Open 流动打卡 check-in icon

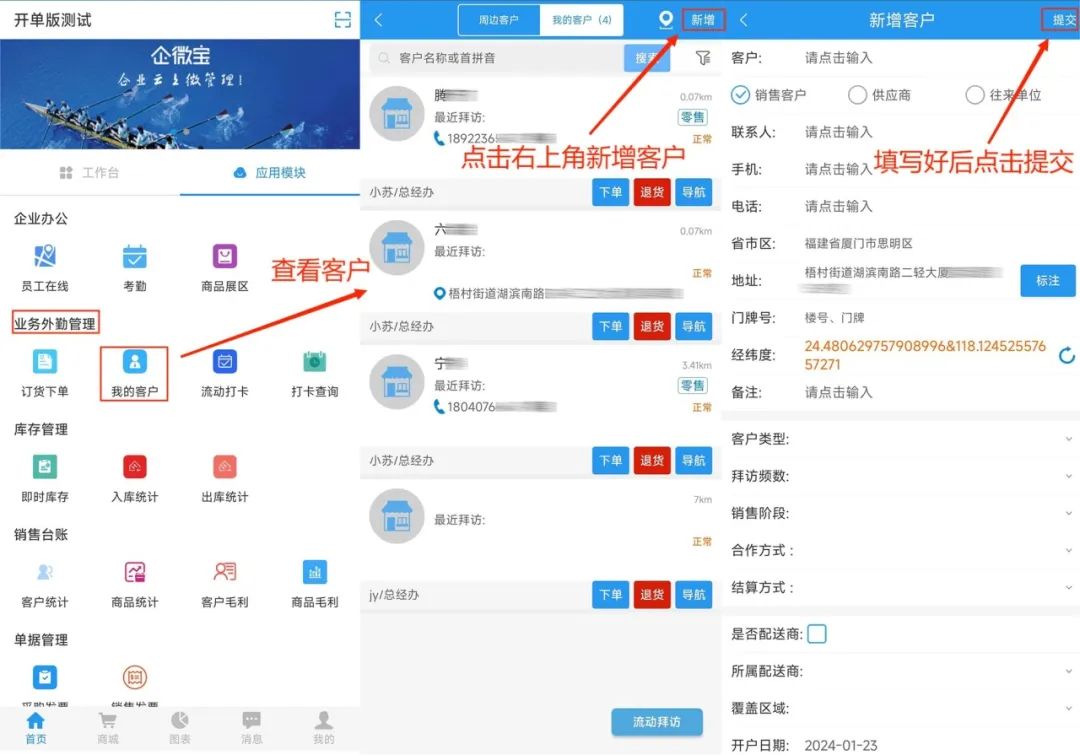click(x=225, y=362)
